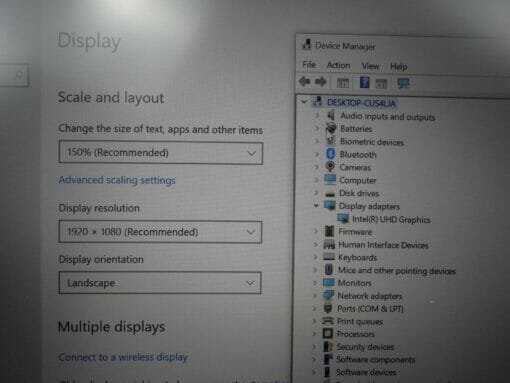
Task: Select the Biometric devices label
Action: pyautogui.click(x=372, y=142)
